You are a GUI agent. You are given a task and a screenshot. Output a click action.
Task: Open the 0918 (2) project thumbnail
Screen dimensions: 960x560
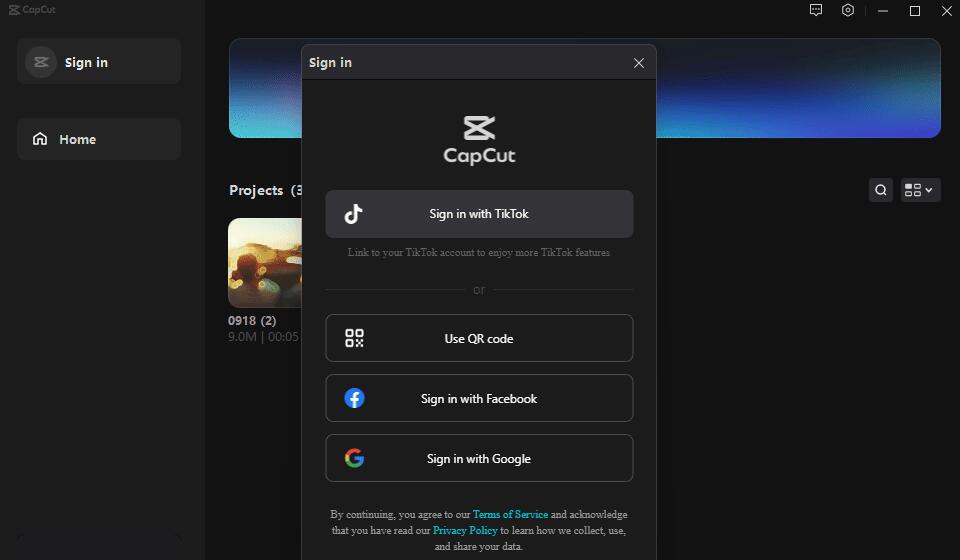pos(264,263)
